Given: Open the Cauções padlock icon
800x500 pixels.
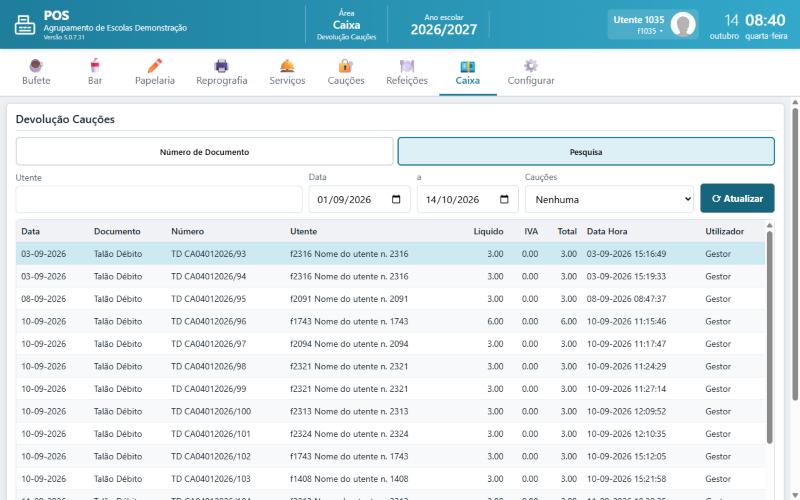Looking at the screenshot, I should tap(345, 66).
